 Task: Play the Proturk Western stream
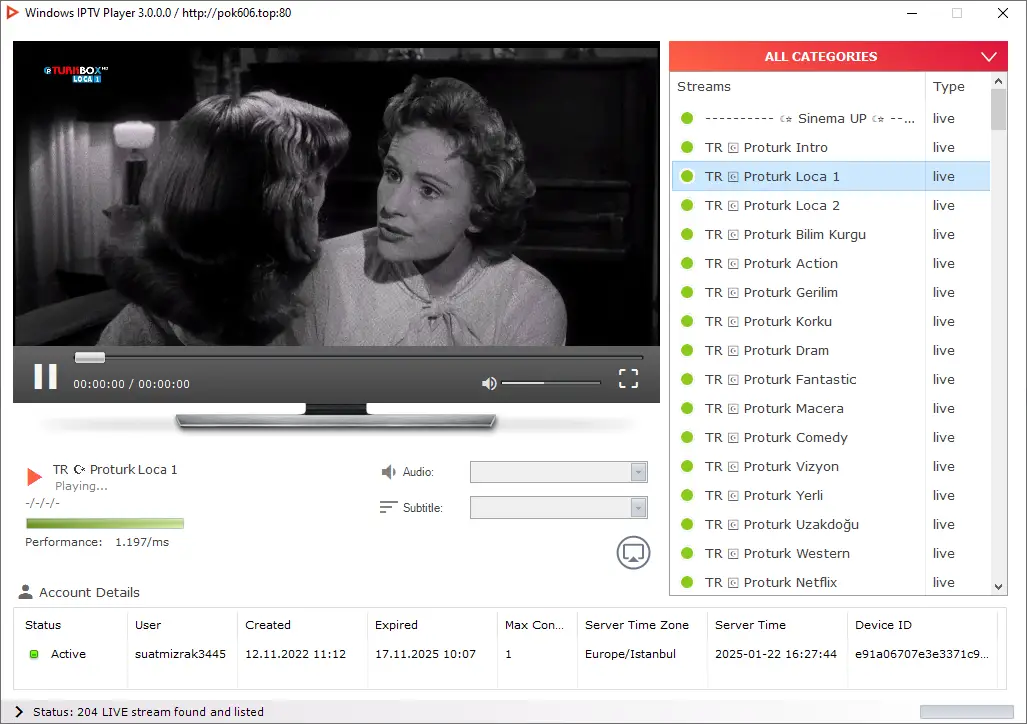tap(831, 553)
